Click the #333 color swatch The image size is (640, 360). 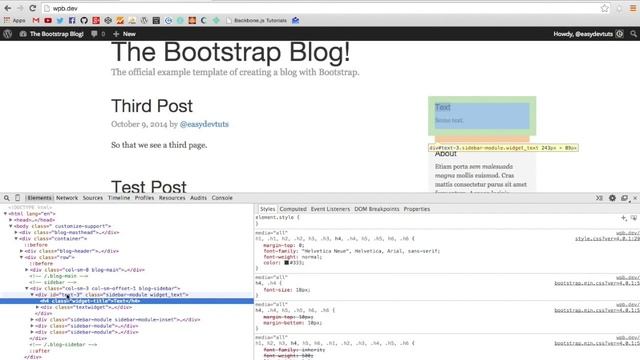[287, 263]
